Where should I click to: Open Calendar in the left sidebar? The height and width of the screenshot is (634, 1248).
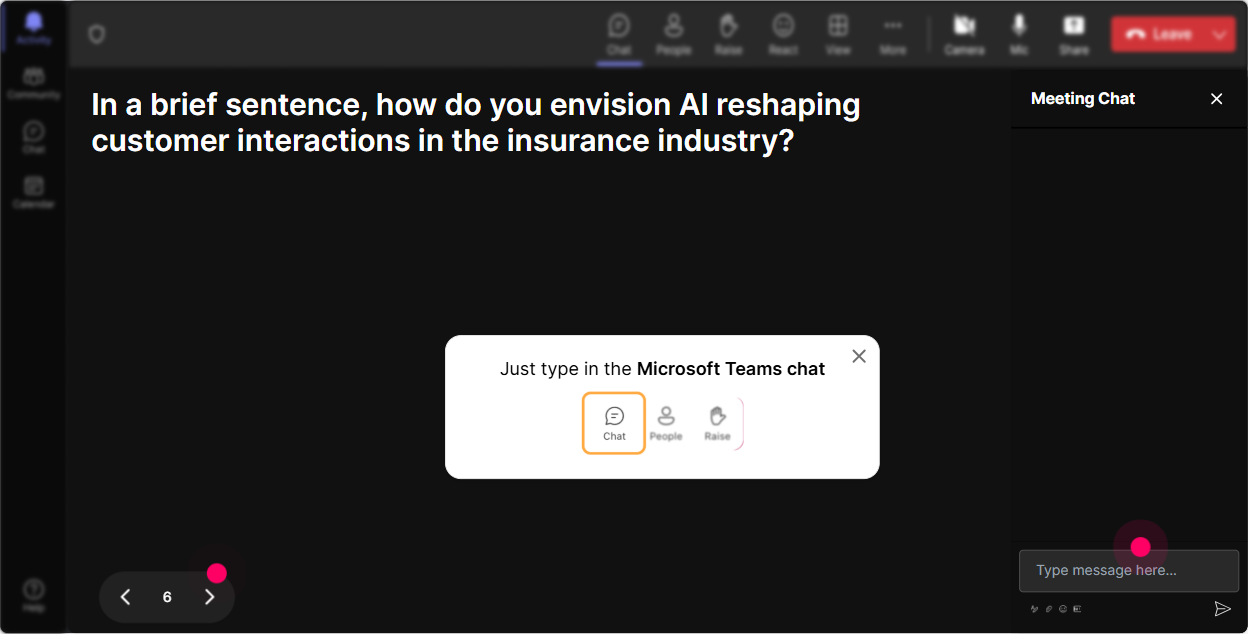pos(34,192)
